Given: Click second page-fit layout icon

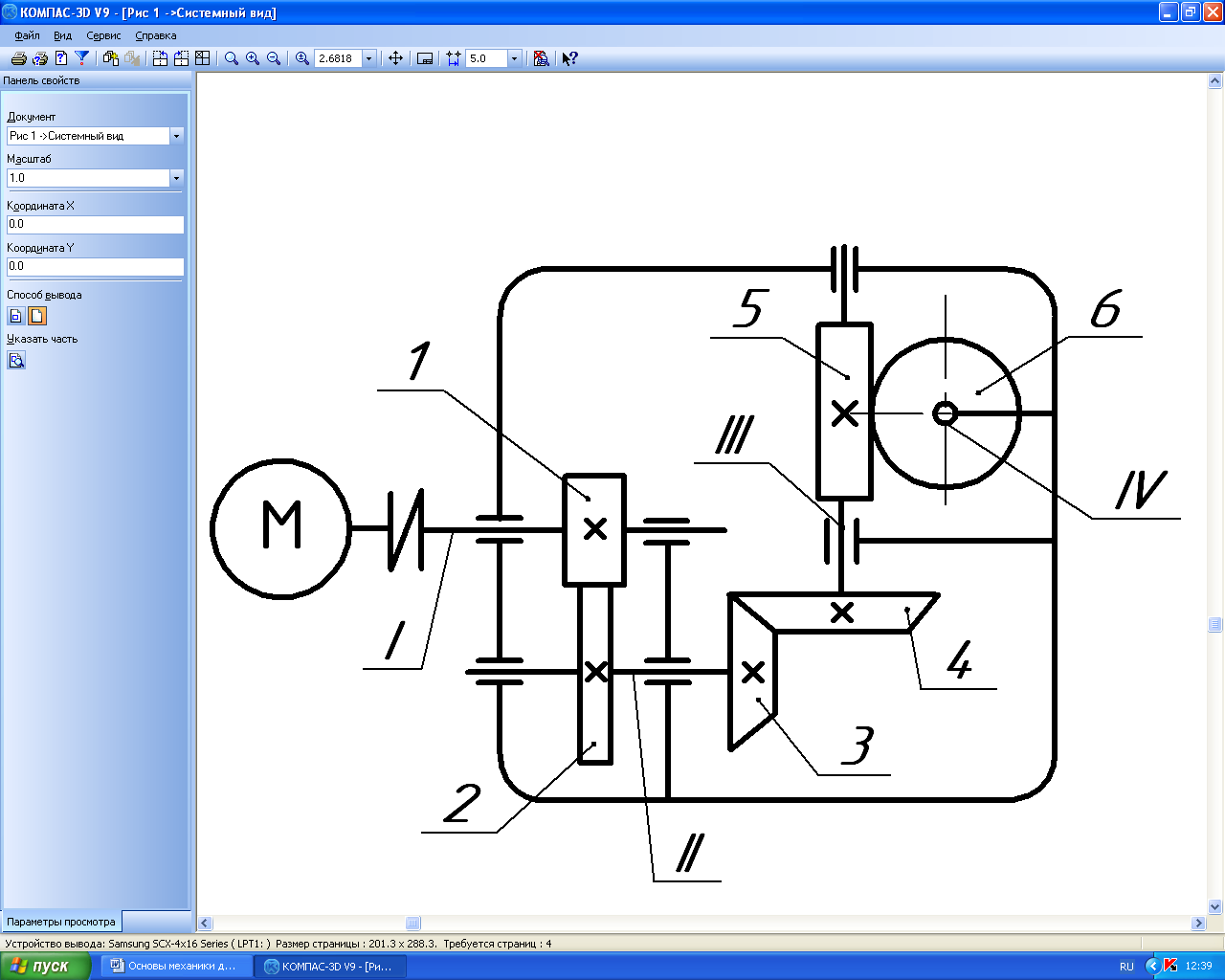Looking at the screenshot, I should point(182,58).
